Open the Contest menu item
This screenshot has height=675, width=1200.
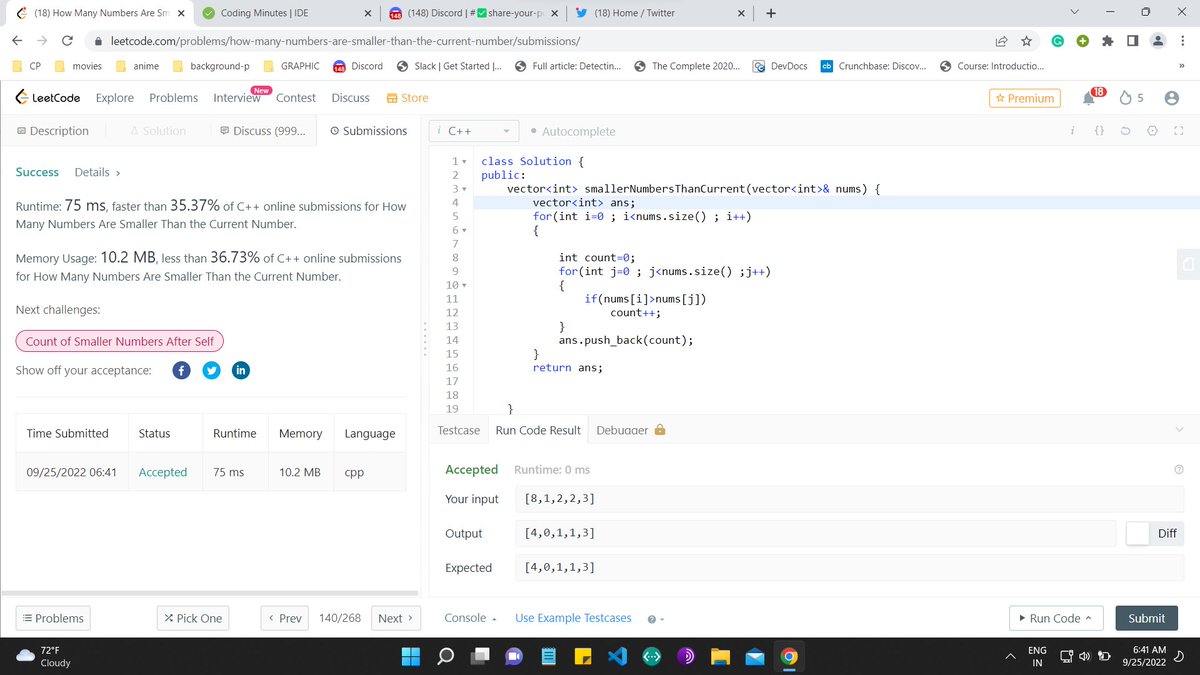[296, 98]
